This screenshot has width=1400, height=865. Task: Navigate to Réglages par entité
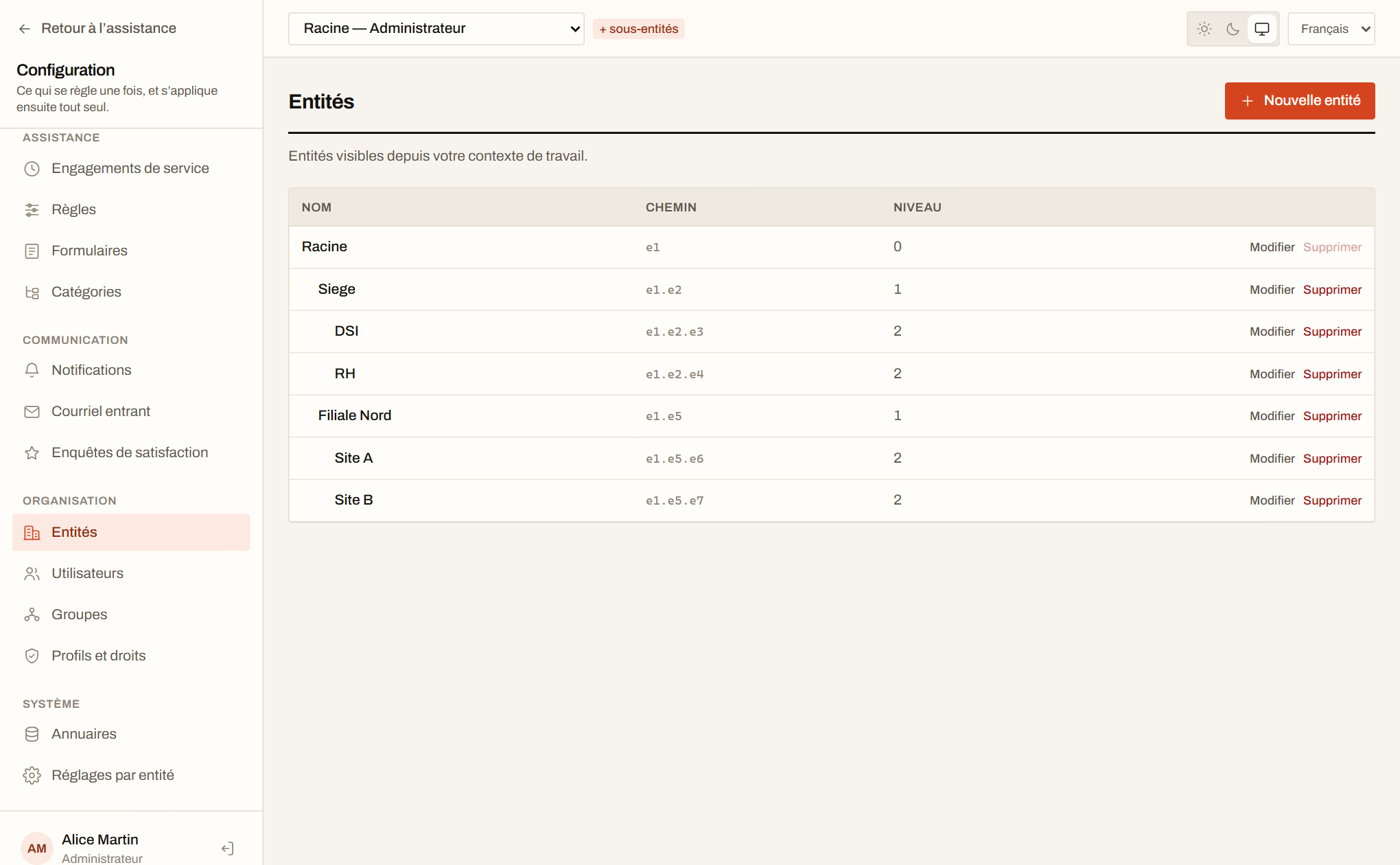(131, 775)
